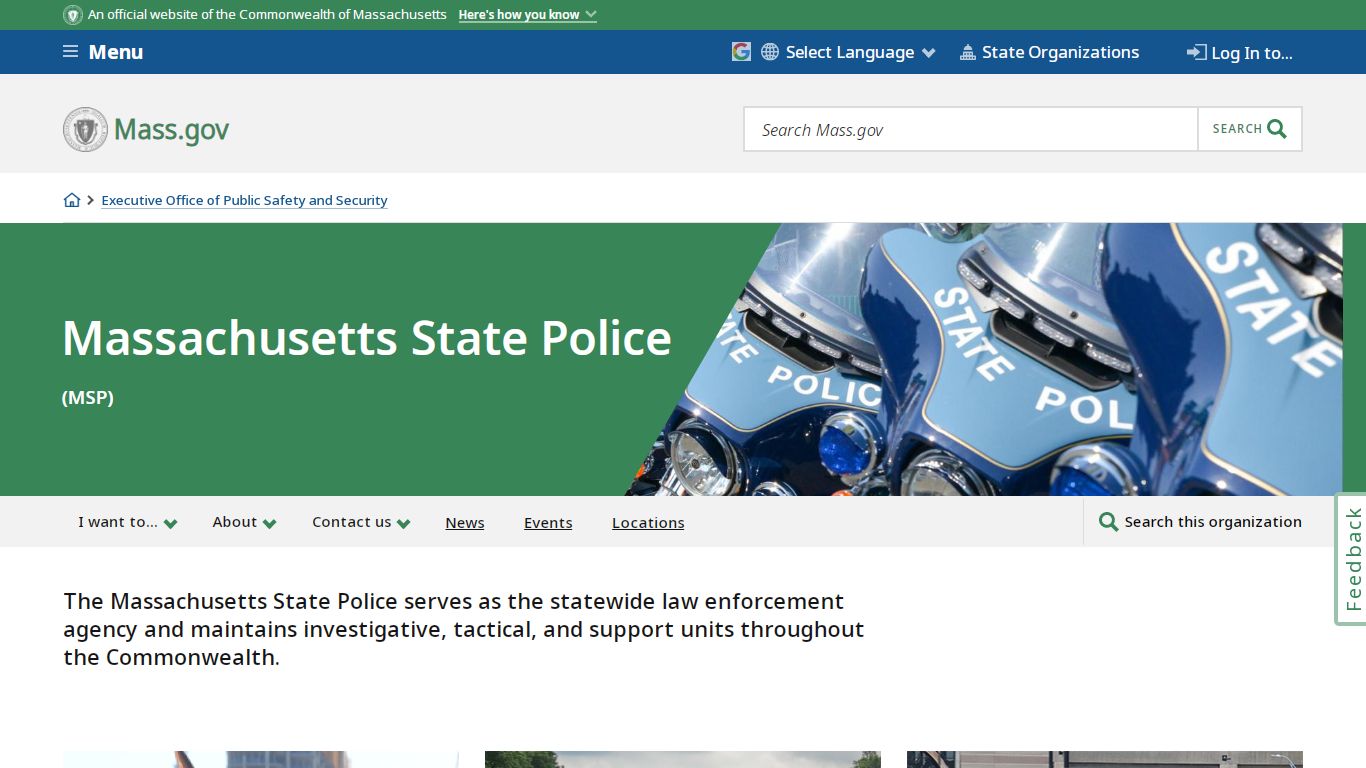Open State Organizations link
This screenshot has width=1366, height=768.
click(x=1060, y=52)
